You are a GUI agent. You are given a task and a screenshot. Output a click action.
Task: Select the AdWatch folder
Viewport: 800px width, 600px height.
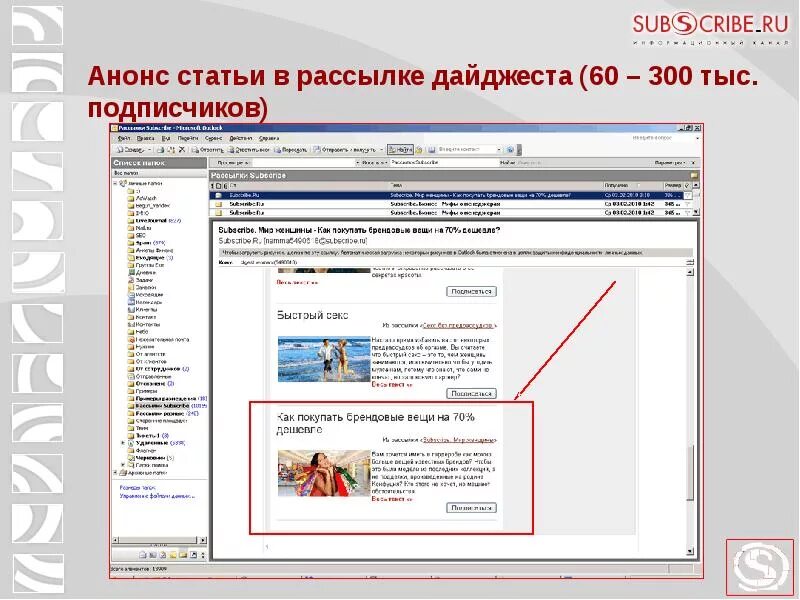pos(146,198)
